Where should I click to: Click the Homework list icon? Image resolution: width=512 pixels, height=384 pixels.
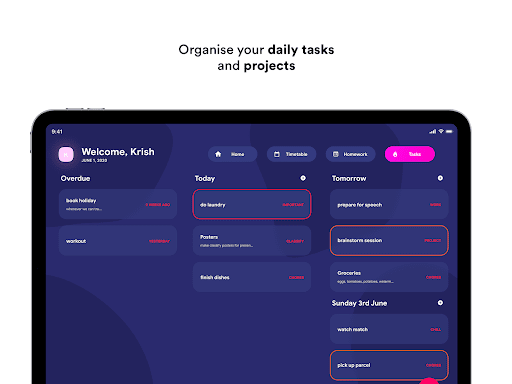pyautogui.click(x=336, y=154)
